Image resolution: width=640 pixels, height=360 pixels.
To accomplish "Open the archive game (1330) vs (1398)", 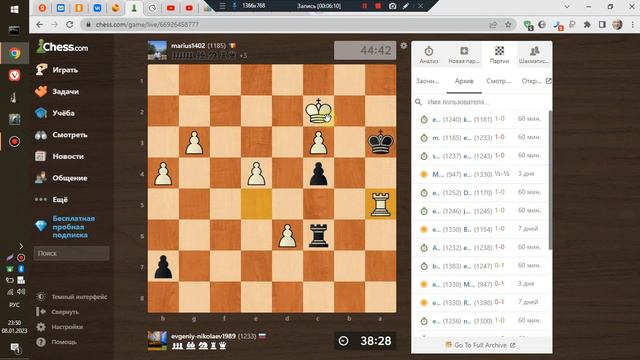I will coord(480,302).
